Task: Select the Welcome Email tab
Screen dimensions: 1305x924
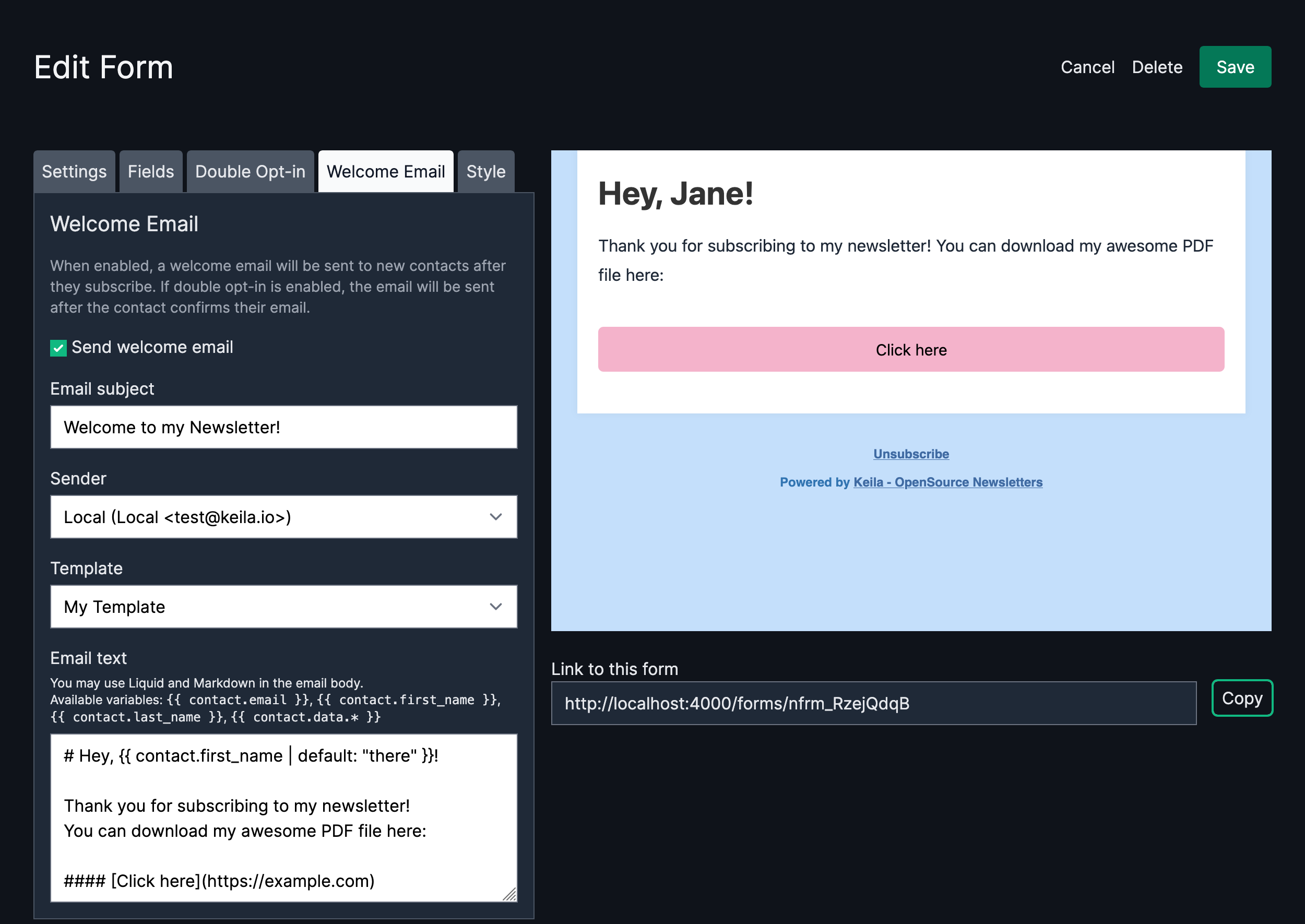Action: [x=385, y=171]
